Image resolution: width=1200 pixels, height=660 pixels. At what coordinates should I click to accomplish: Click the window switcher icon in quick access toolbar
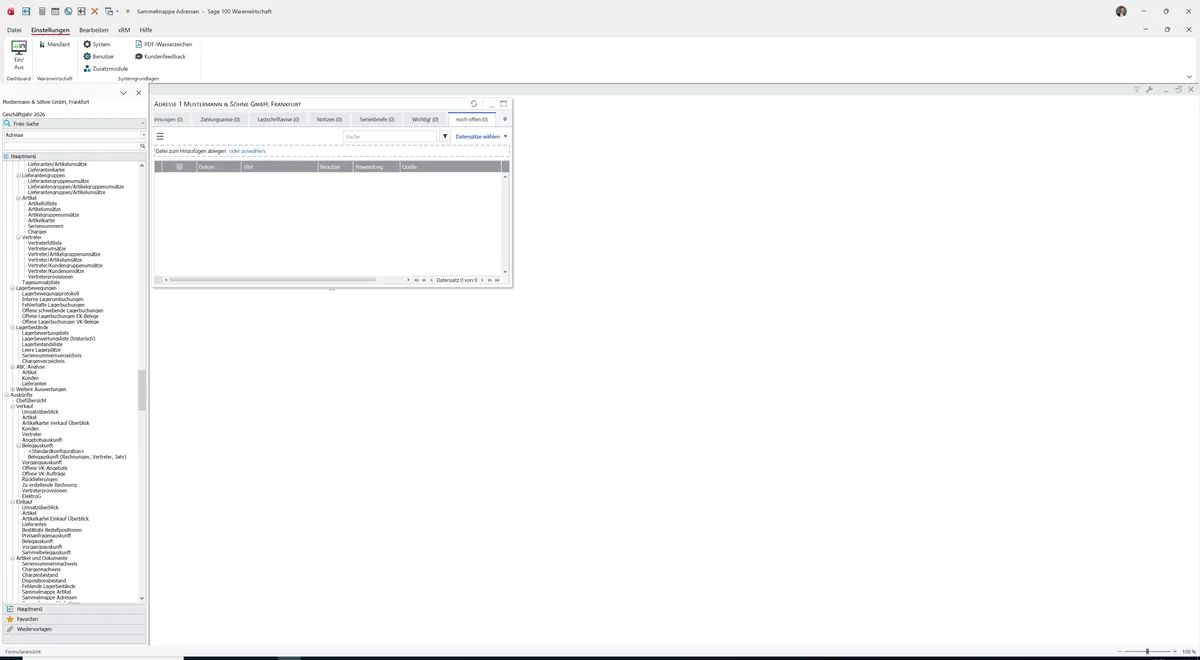[108, 11]
